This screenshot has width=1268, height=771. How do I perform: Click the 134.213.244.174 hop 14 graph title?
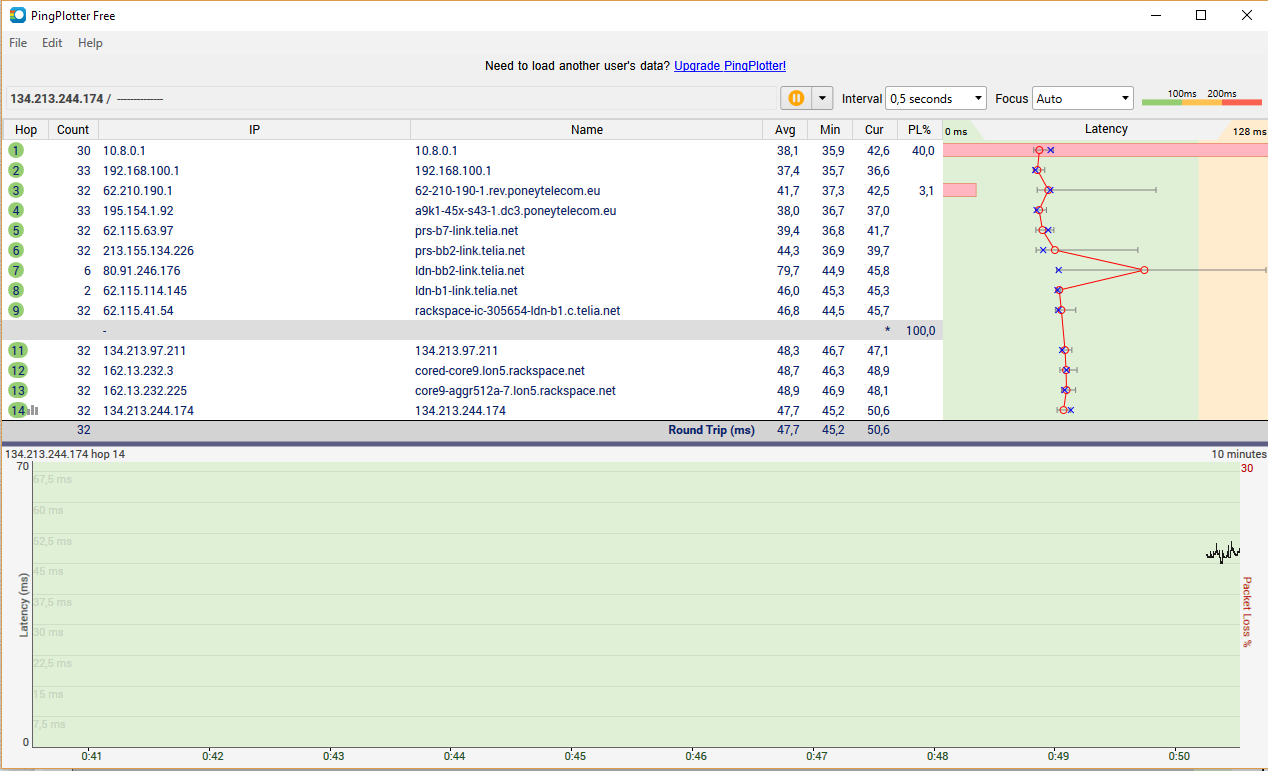point(65,454)
